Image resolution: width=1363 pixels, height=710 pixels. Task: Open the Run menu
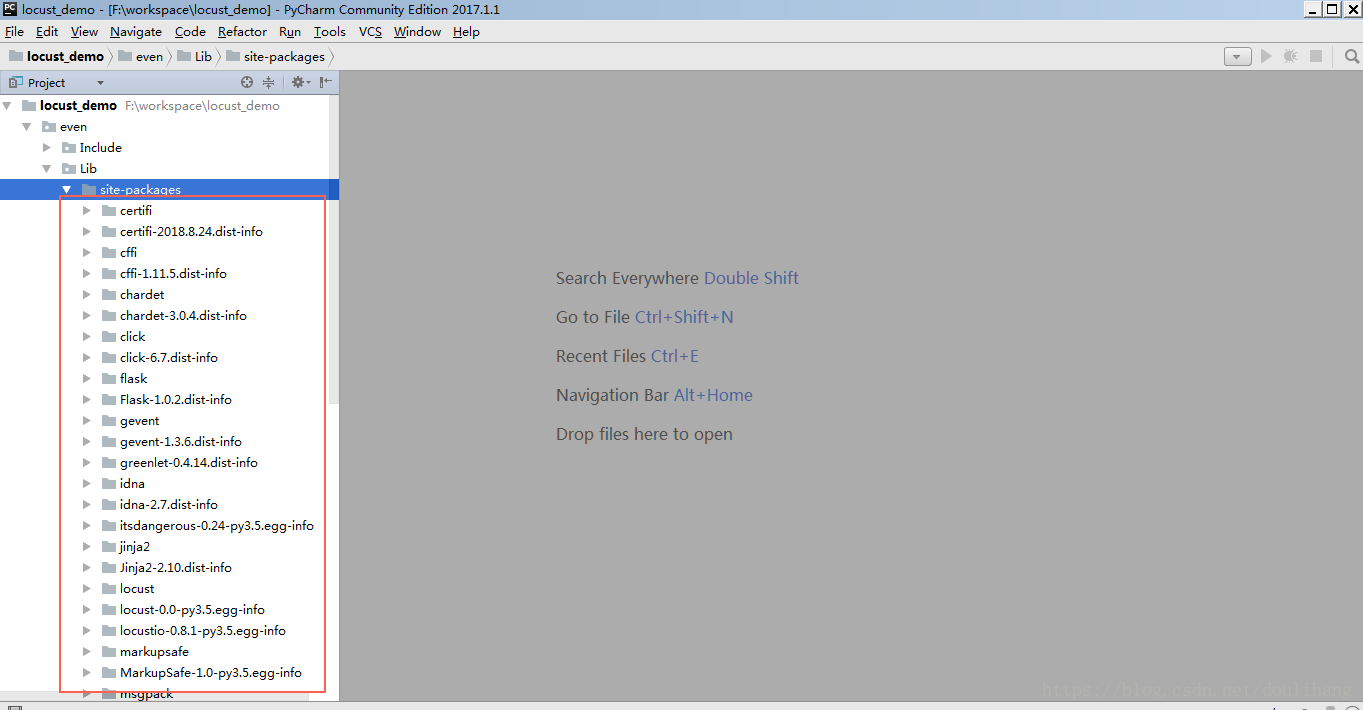click(290, 32)
